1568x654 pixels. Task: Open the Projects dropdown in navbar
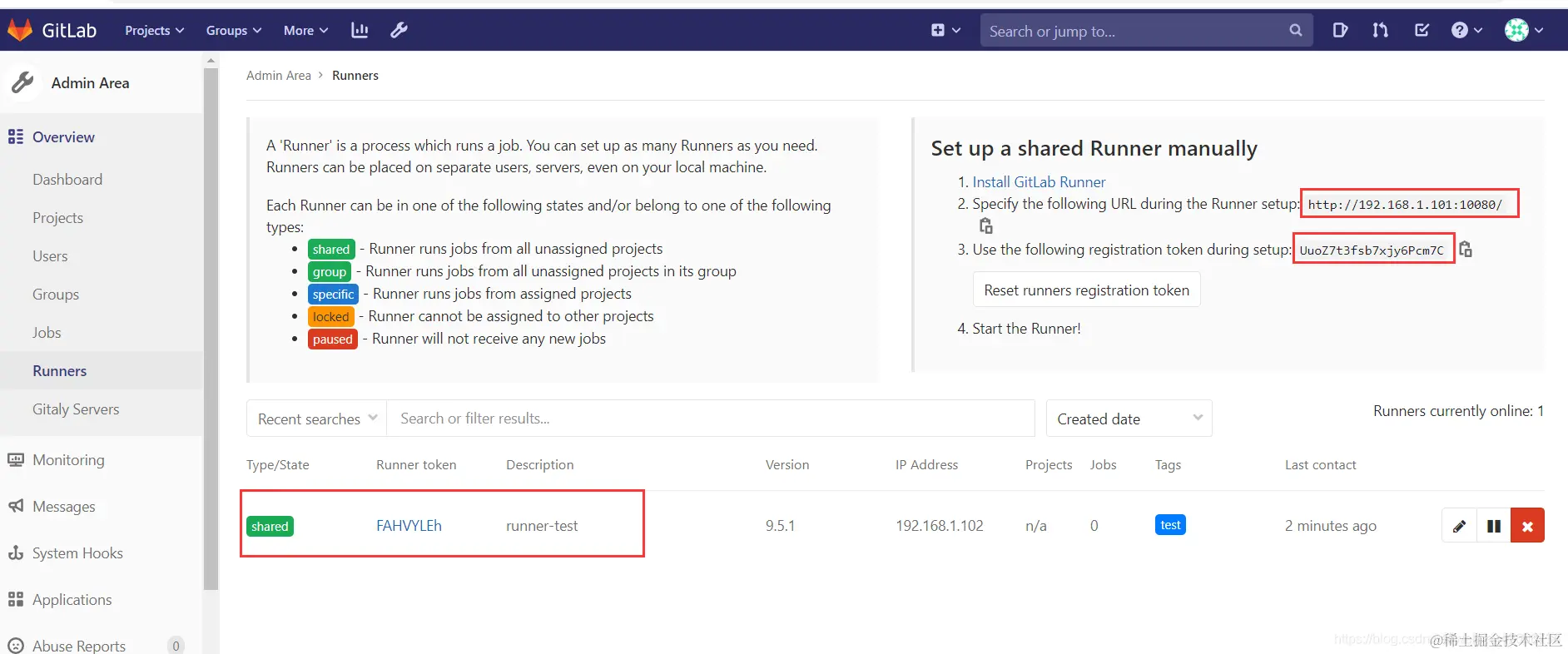coord(154,30)
